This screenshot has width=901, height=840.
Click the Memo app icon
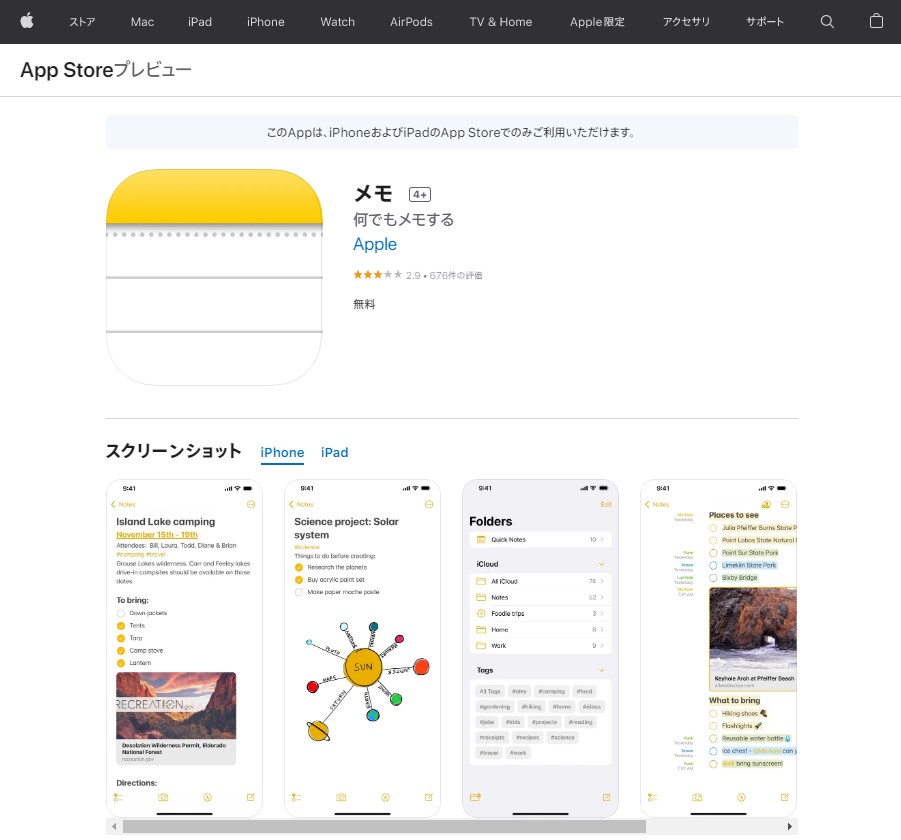coord(214,277)
